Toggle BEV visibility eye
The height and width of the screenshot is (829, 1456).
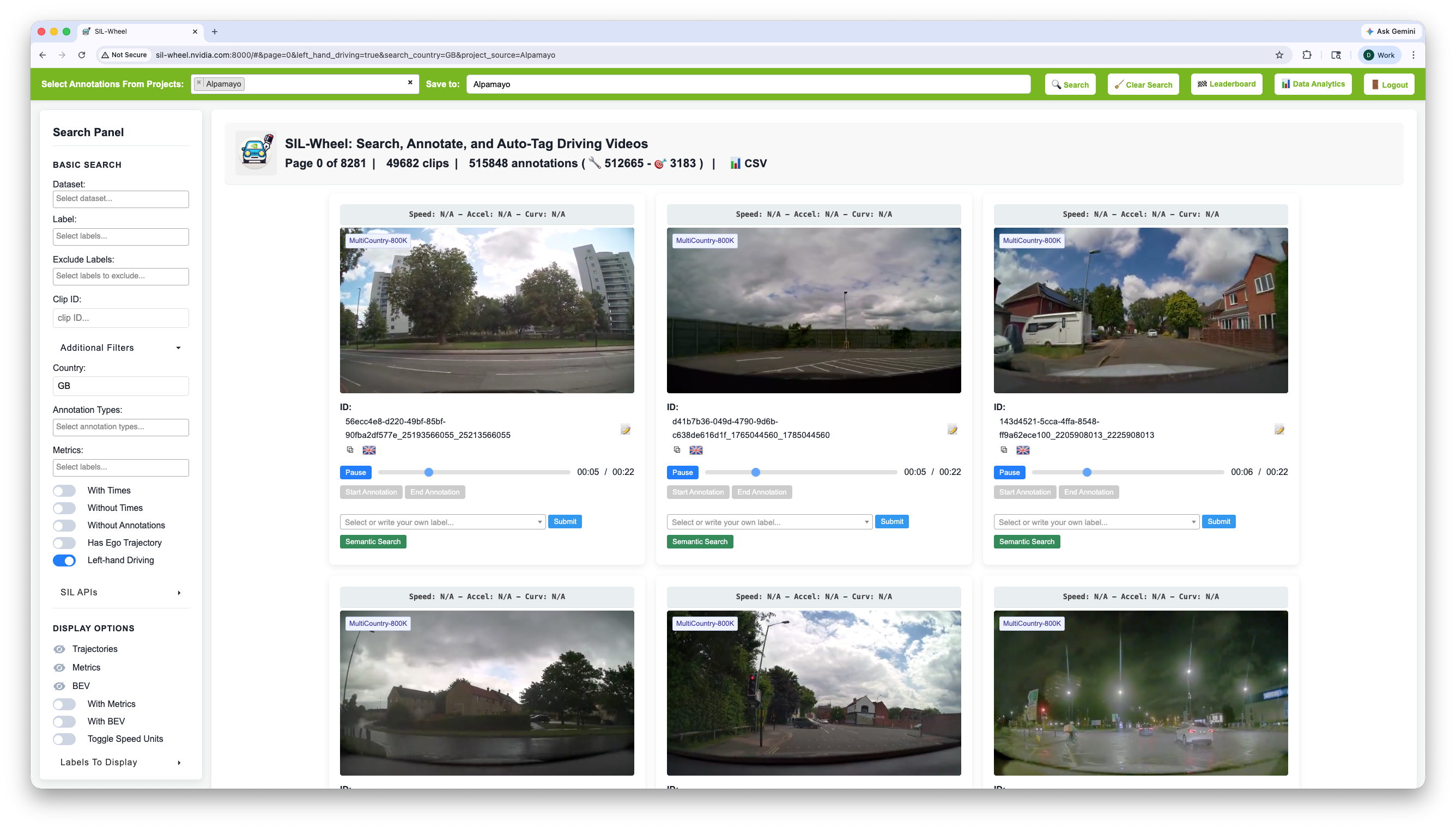pyautogui.click(x=59, y=686)
